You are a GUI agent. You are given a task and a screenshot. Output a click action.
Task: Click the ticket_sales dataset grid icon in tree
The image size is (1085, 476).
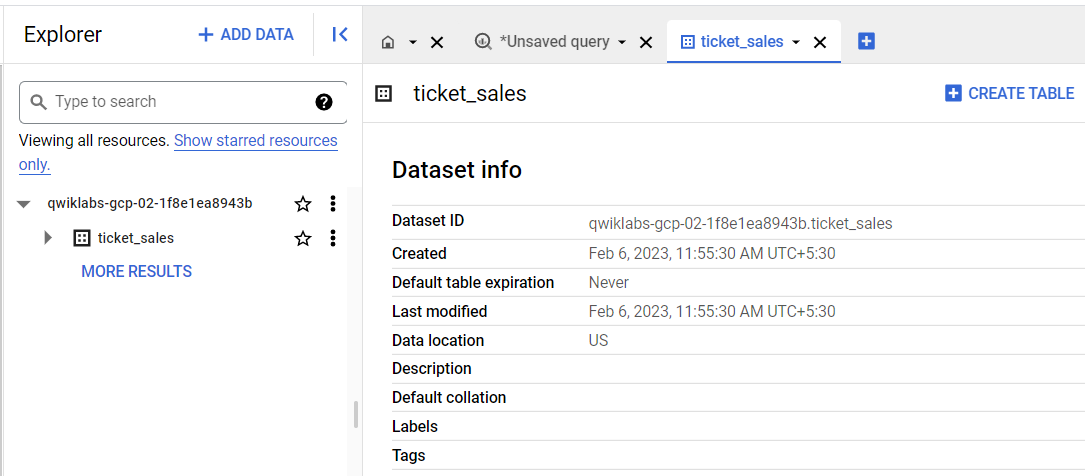click(x=82, y=239)
